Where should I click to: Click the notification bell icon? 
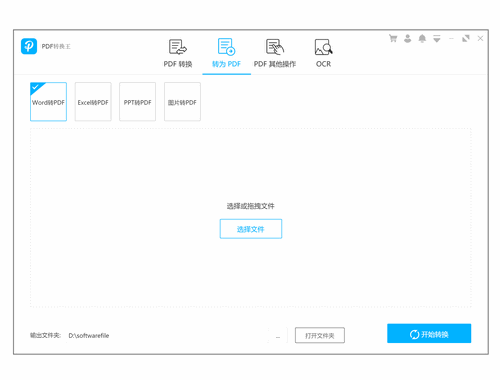pos(422,39)
